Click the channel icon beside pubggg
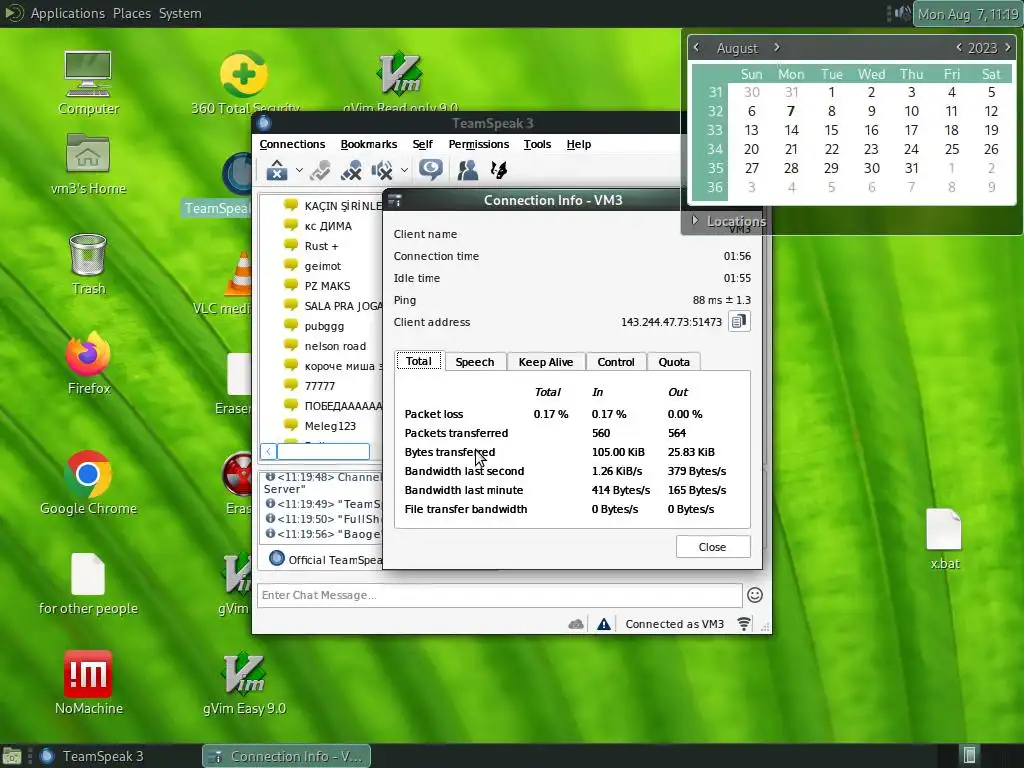Viewport: 1024px width, 768px height. tap(291, 325)
